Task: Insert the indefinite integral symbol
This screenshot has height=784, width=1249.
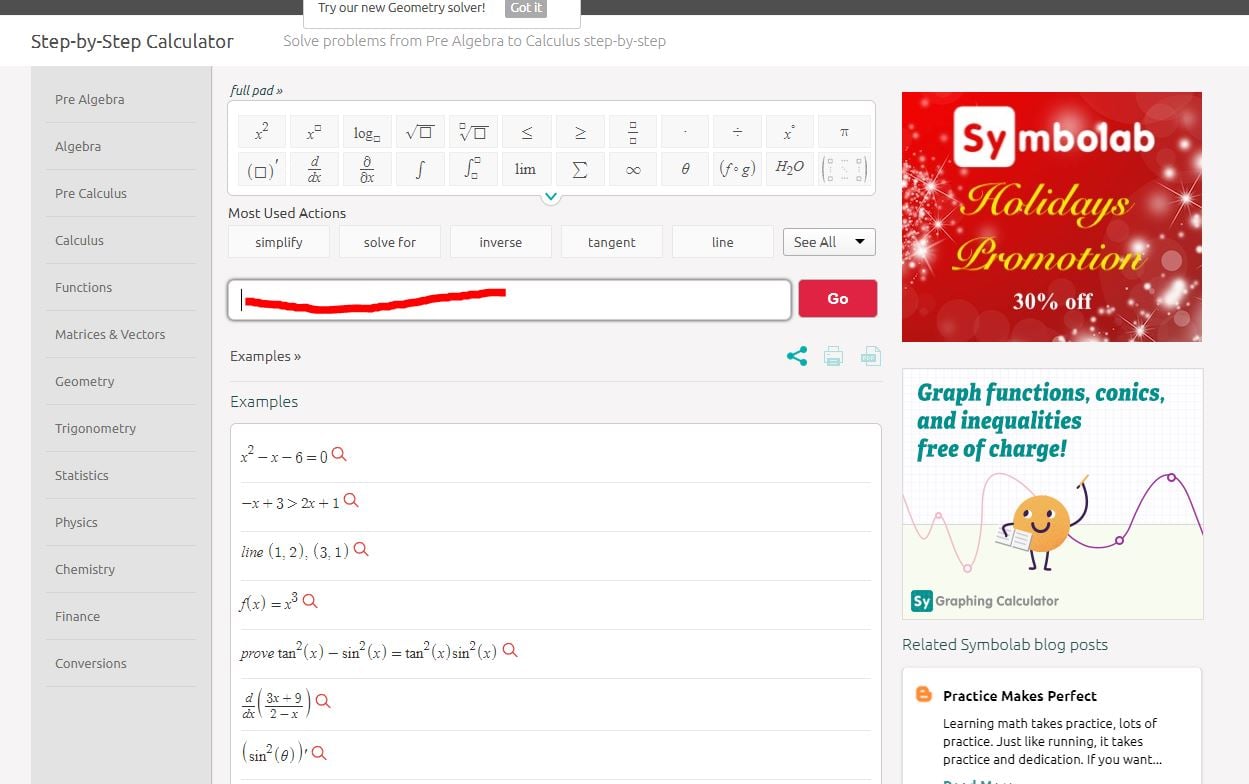Action: coord(420,169)
